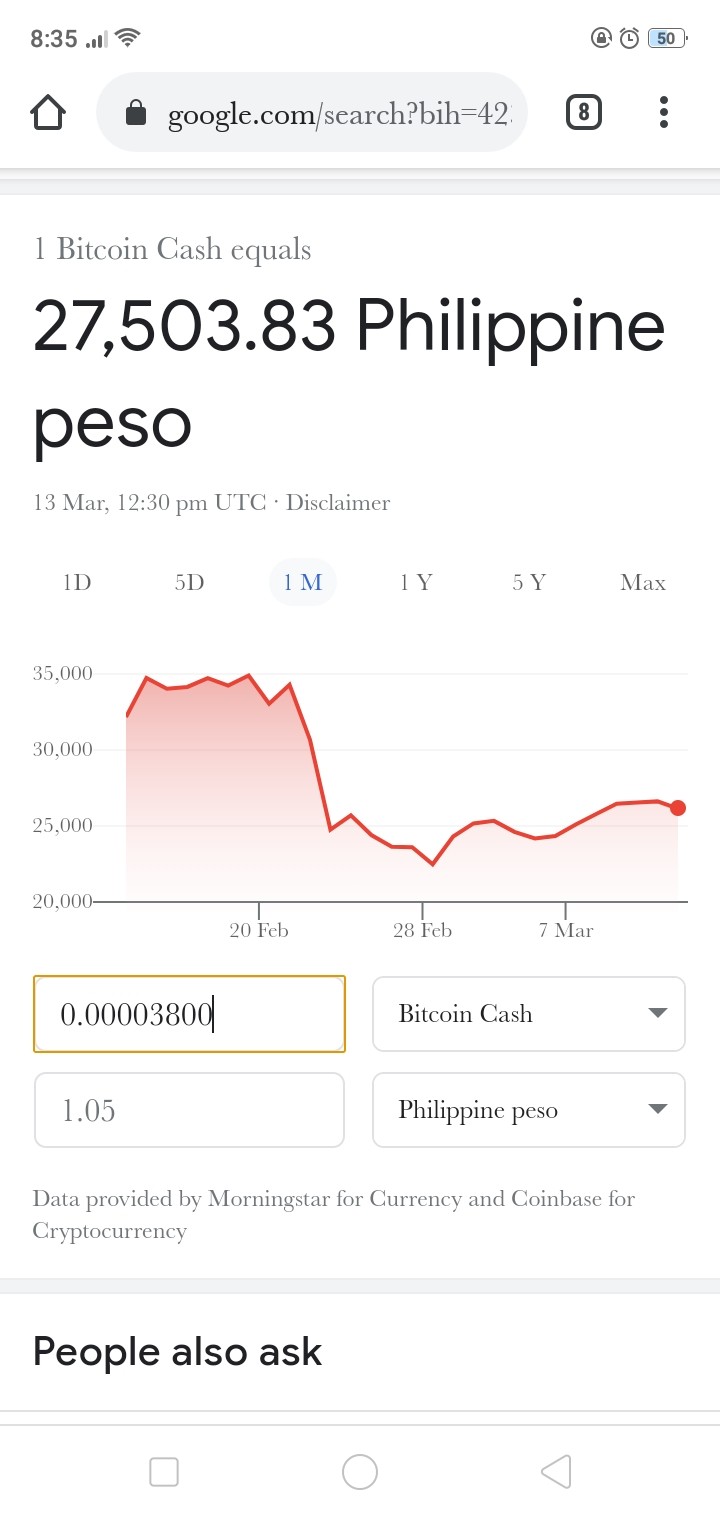720x1520 pixels.
Task: Show the Max time range chart
Action: point(643,583)
